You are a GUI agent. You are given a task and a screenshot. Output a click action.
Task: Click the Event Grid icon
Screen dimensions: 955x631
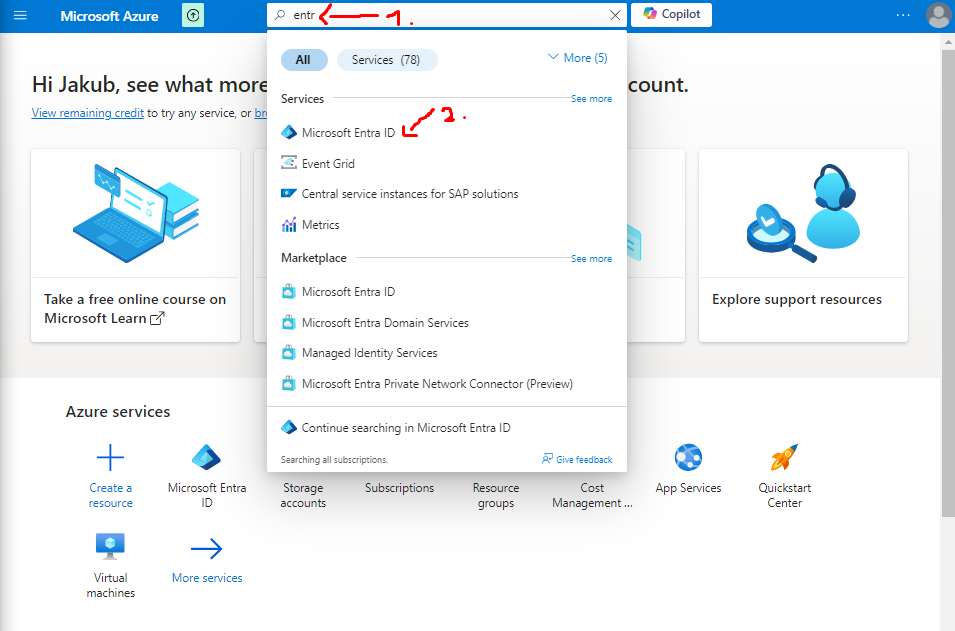point(289,163)
